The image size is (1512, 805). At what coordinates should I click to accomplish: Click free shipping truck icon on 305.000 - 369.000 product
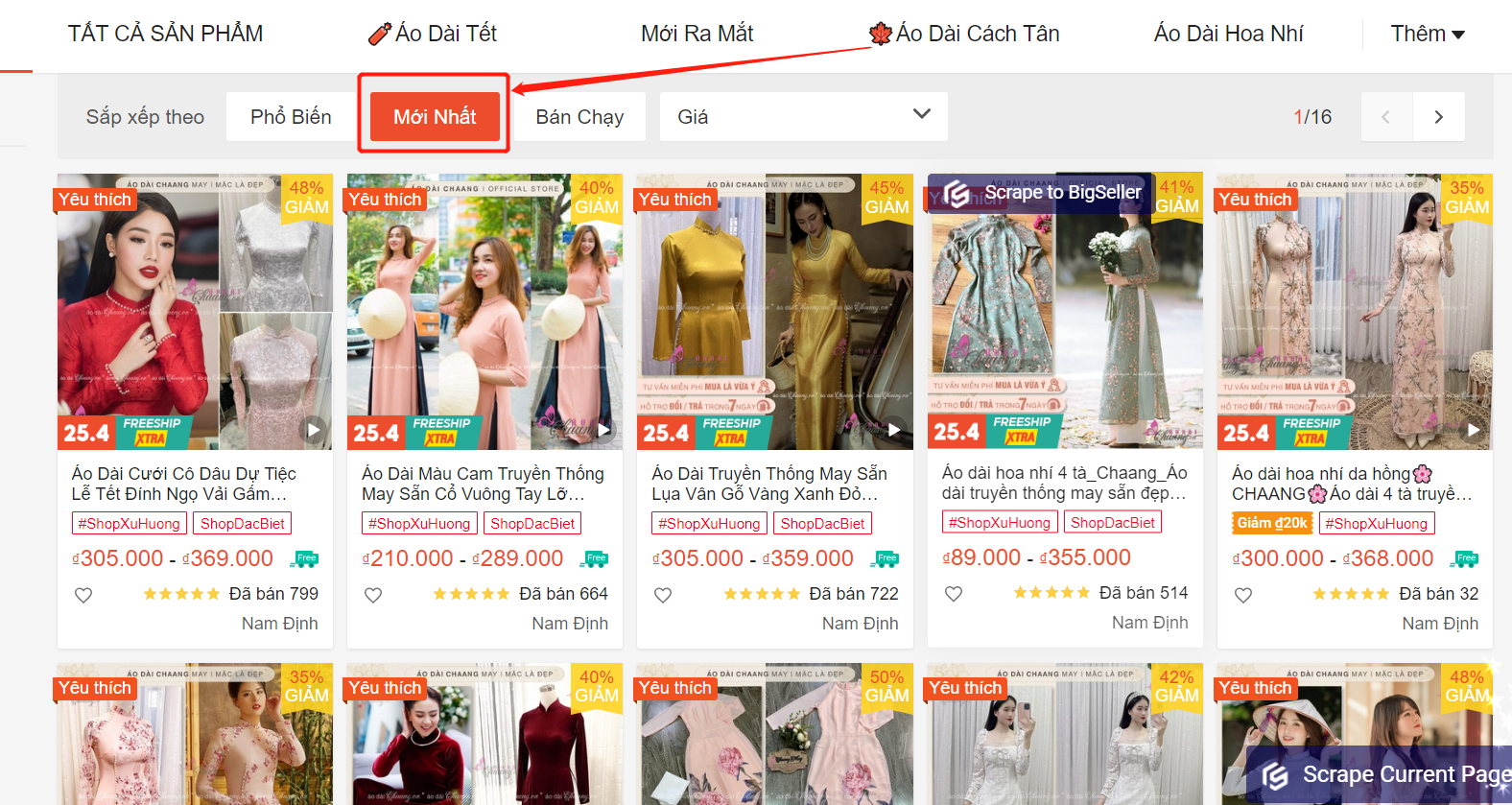click(x=305, y=558)
